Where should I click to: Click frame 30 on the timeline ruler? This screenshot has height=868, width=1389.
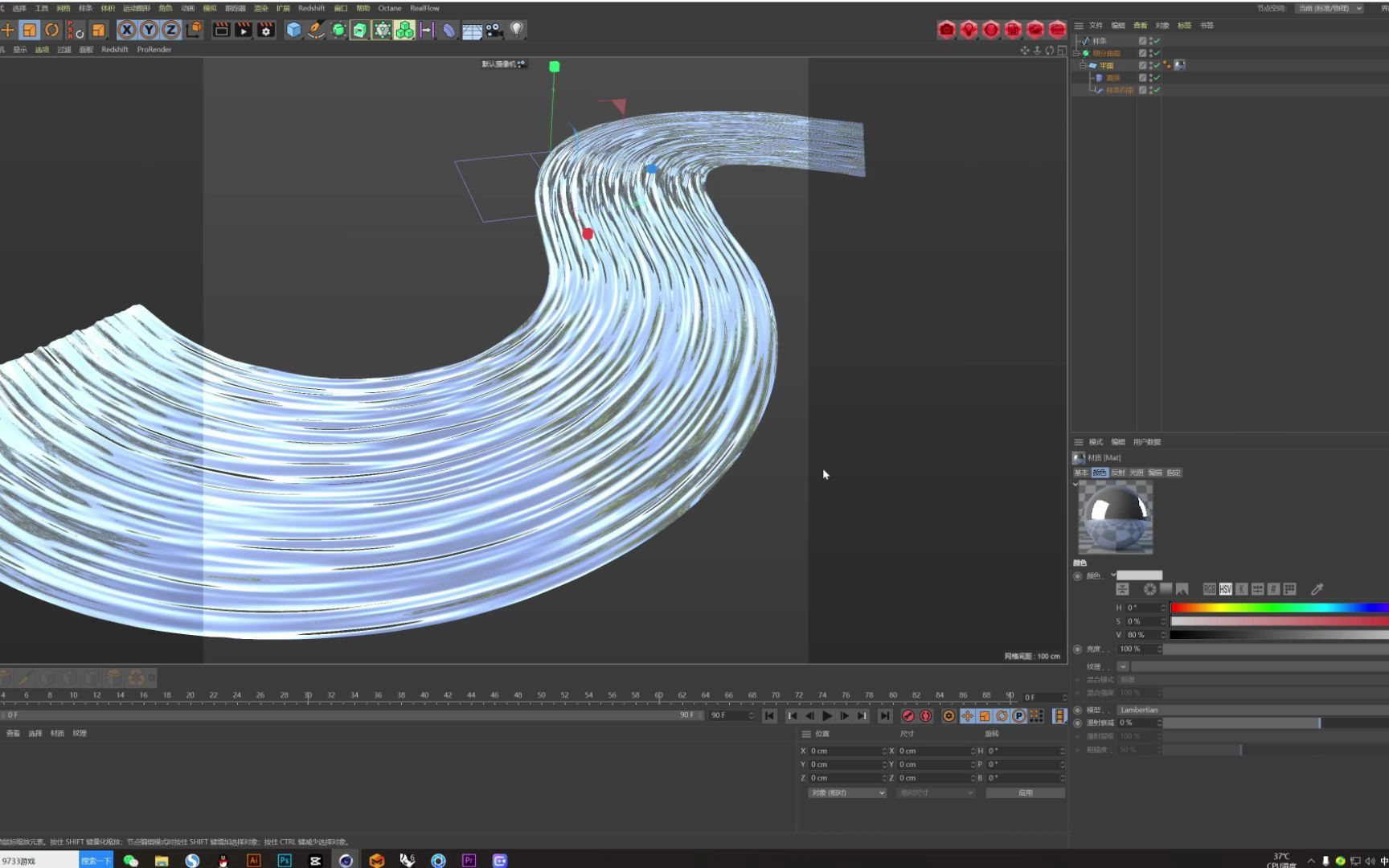(306, 694)
